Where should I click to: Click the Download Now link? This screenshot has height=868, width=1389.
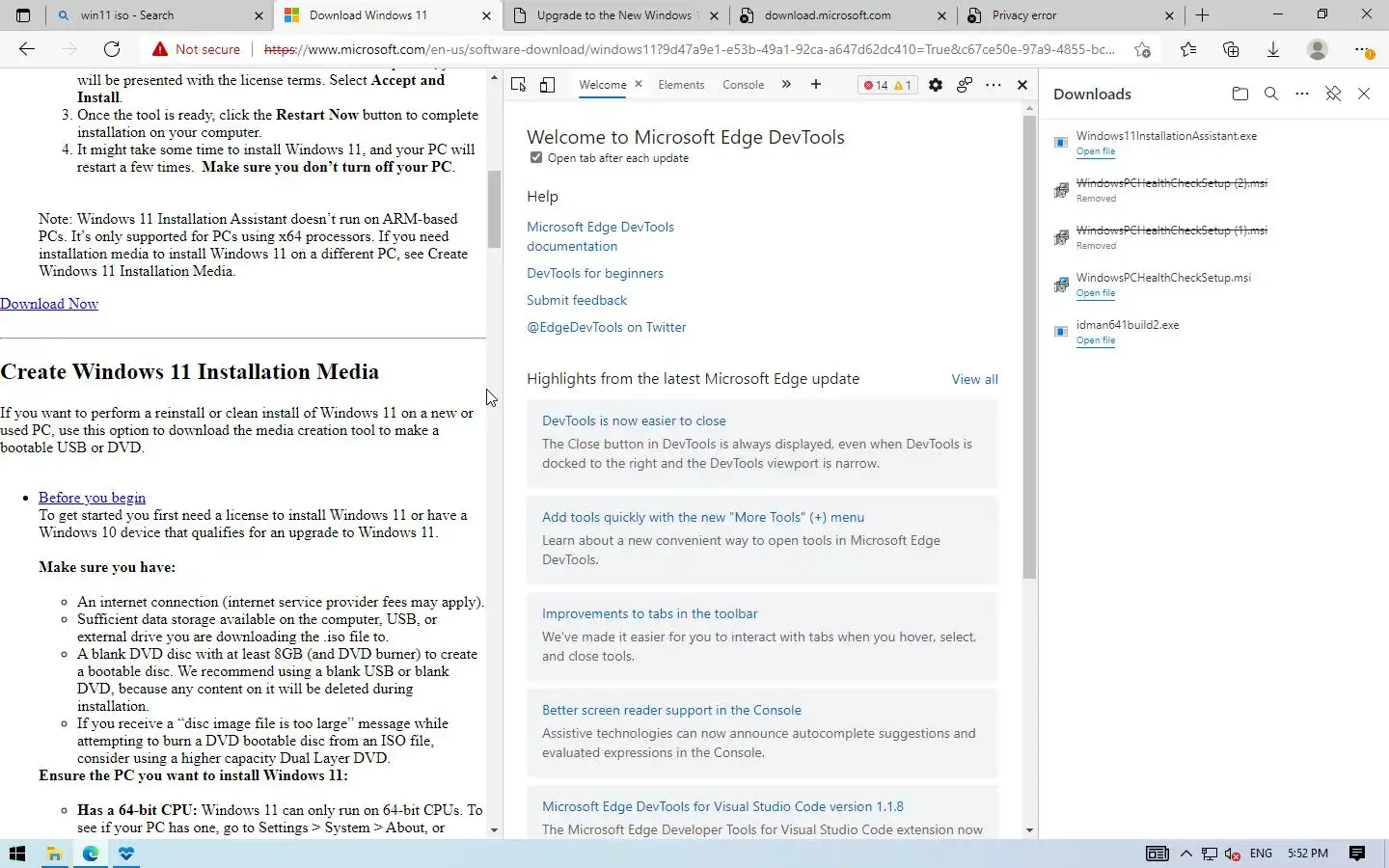click(x=49, y=304)
